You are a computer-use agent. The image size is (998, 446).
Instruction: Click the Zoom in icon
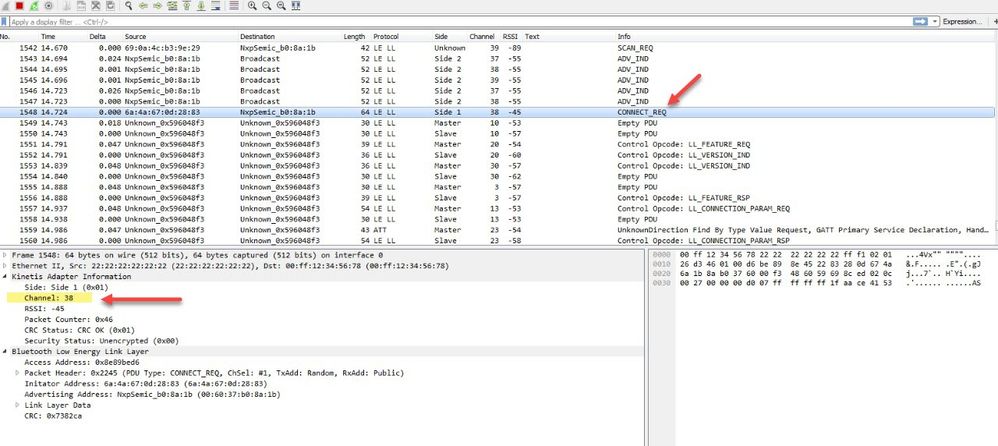point(252,6)
